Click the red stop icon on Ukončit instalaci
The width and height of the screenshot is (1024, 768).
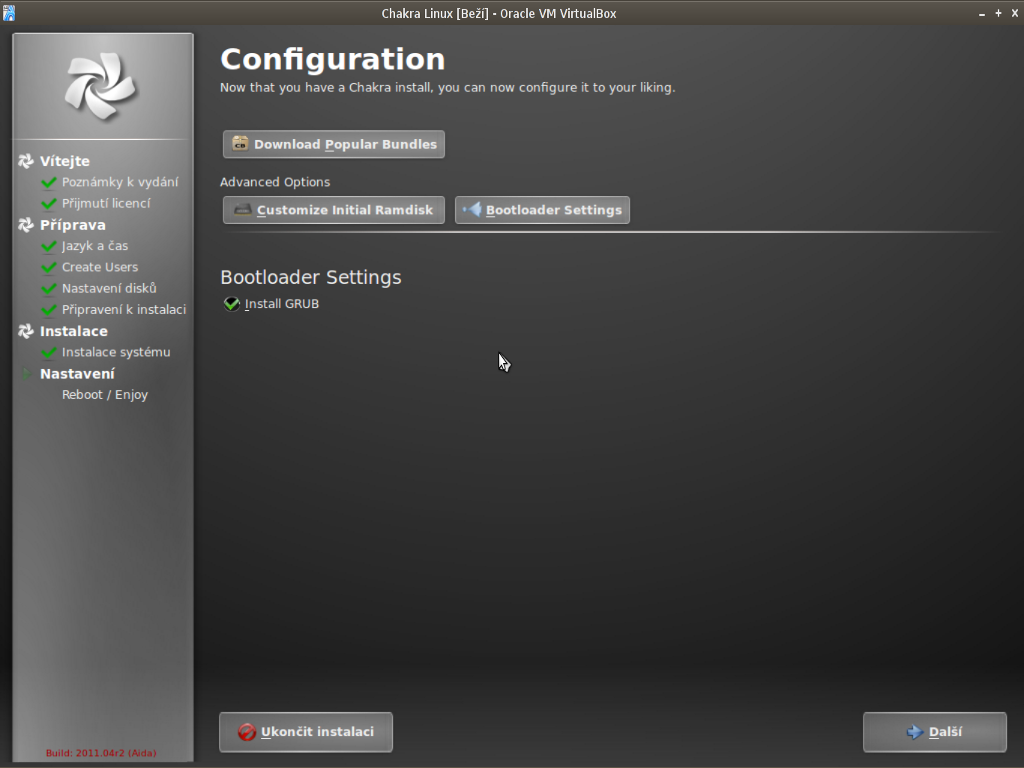pos(246,732)
